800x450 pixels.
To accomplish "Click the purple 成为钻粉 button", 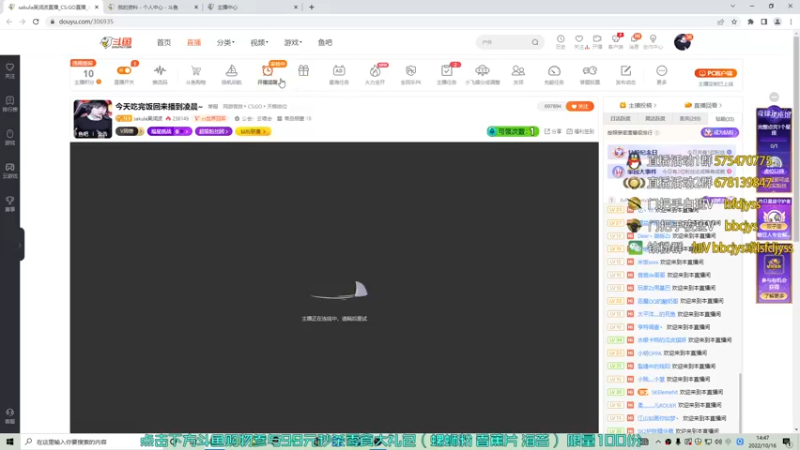I will click(x=719, y=132).
